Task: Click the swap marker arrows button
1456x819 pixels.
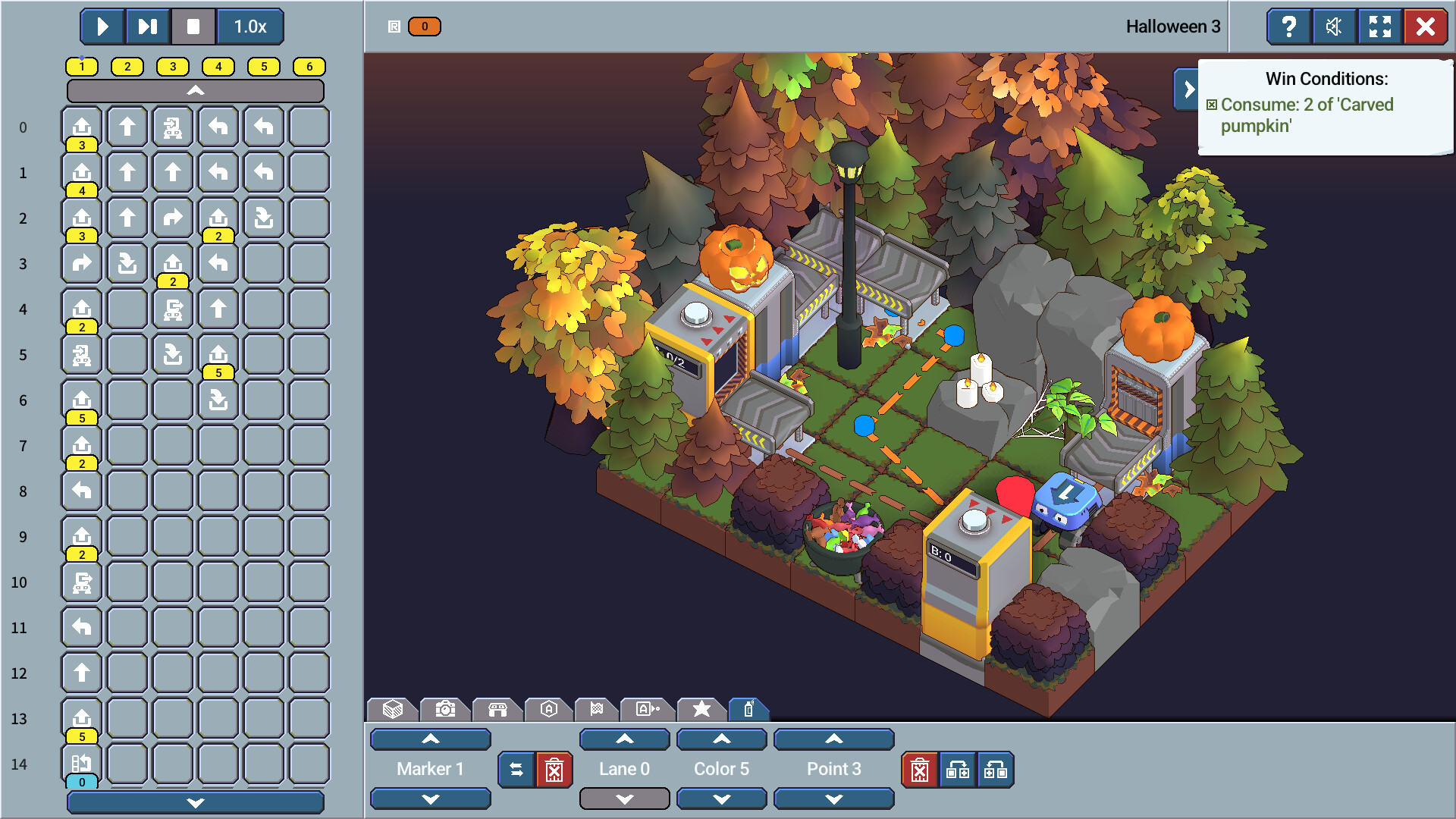Action: pos(516,770)
